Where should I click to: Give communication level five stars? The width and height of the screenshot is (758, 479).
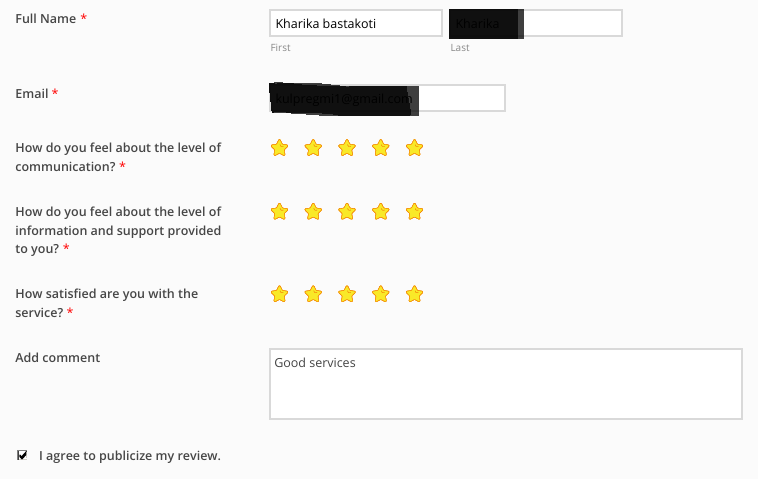[x=415, y=148]
